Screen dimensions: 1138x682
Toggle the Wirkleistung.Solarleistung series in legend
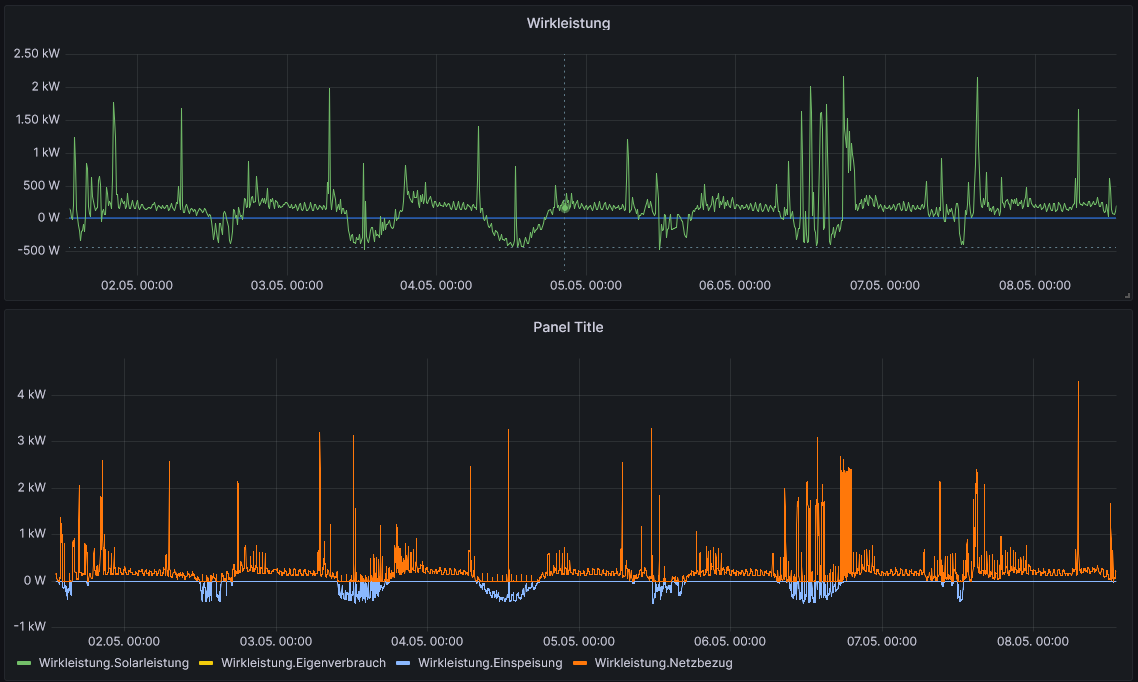point(114,663)
